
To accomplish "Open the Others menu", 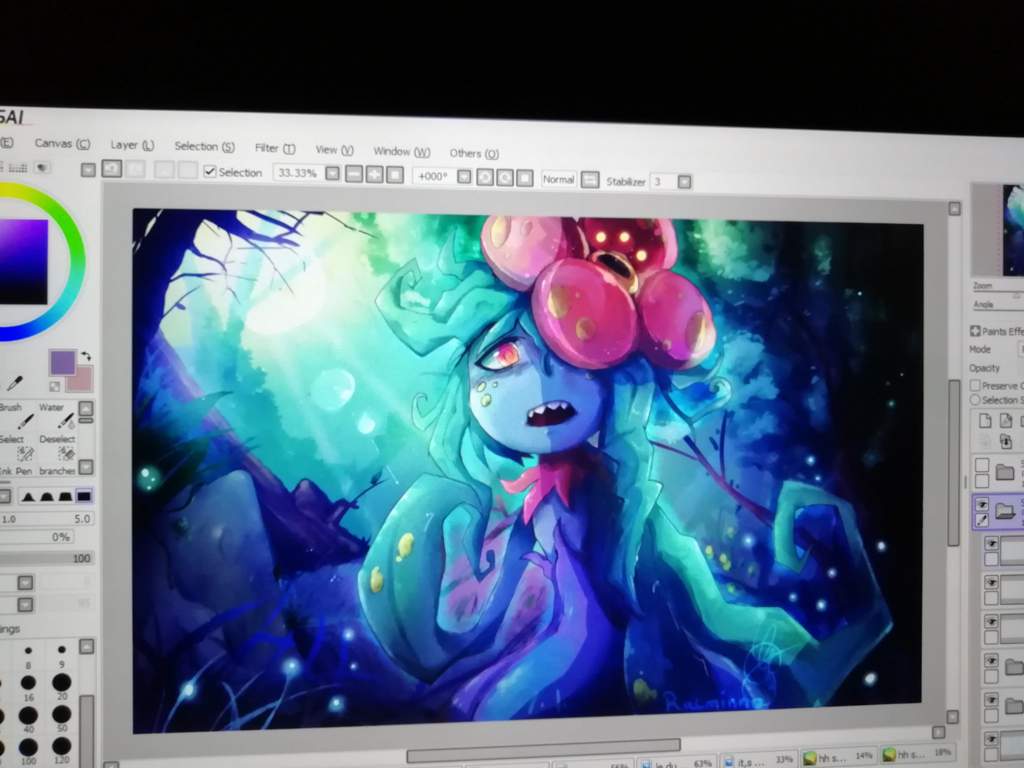I will click(x=474, y=153).
